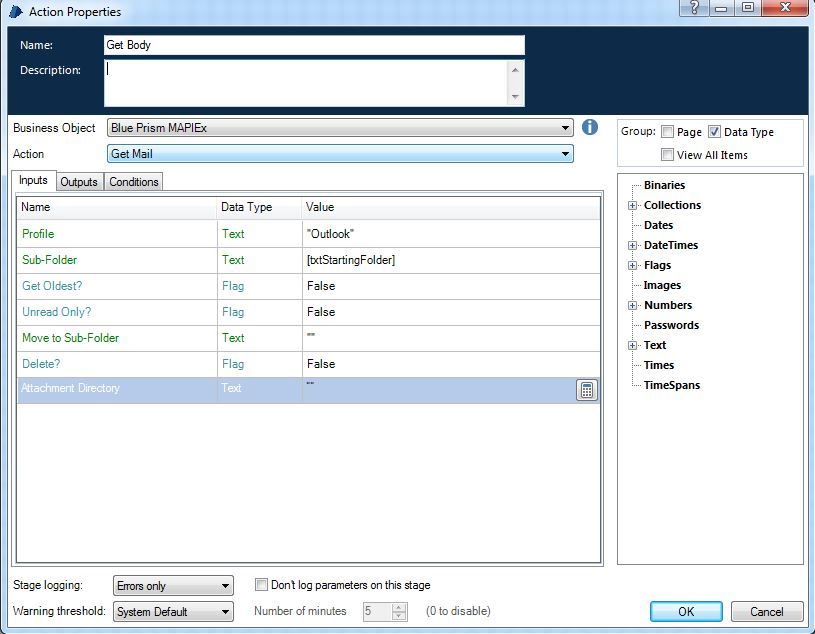The width and height of the screenshot is (815, 634).
Task: Click the Name field containing Get Body
Action: [314, 45]
